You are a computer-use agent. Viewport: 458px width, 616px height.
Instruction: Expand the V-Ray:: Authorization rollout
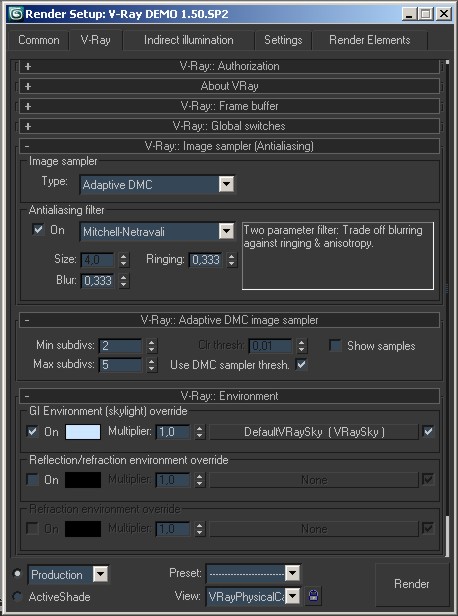click(229, 66)
